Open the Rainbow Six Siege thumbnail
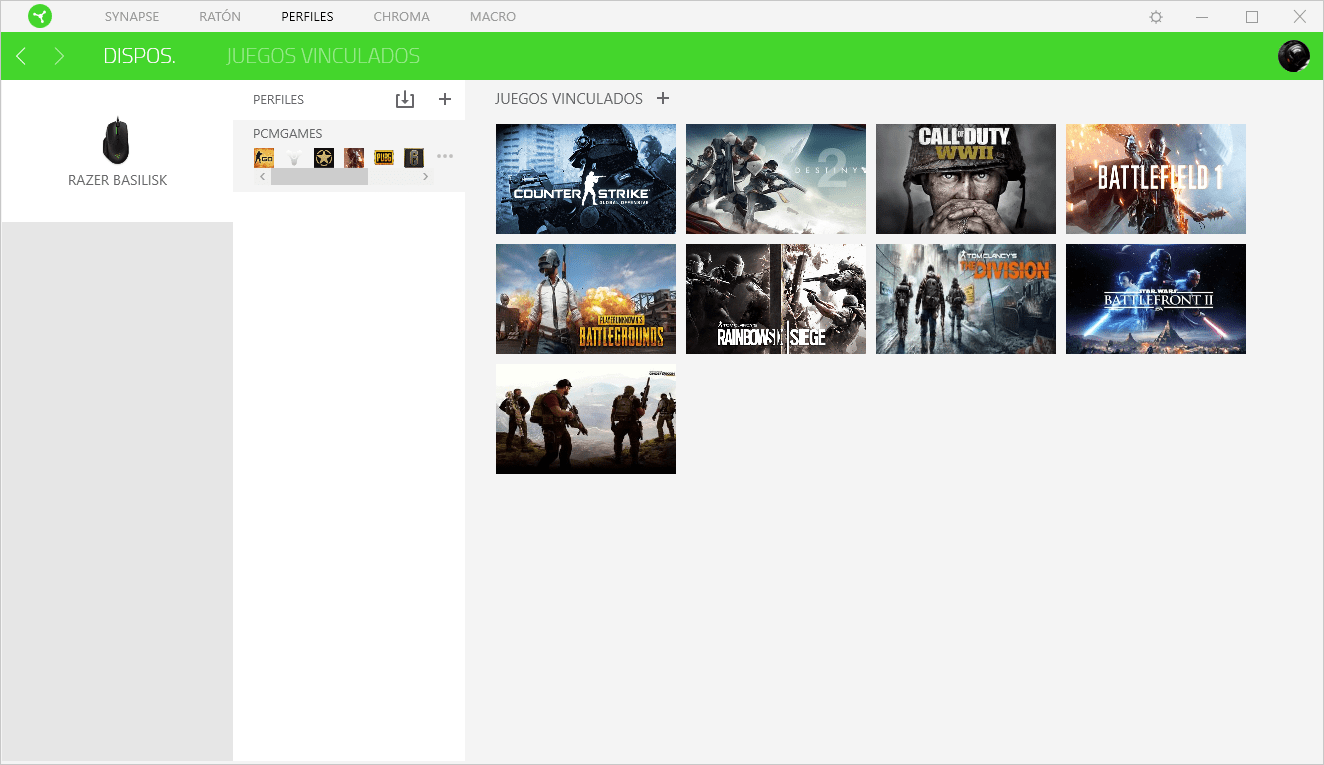Viewport: 1324px width, 765px height. pyautogui.click(x=776, y=299)
